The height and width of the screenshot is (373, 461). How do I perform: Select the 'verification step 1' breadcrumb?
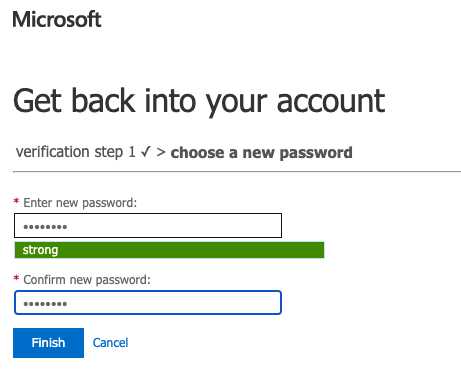tap(76, 152)
